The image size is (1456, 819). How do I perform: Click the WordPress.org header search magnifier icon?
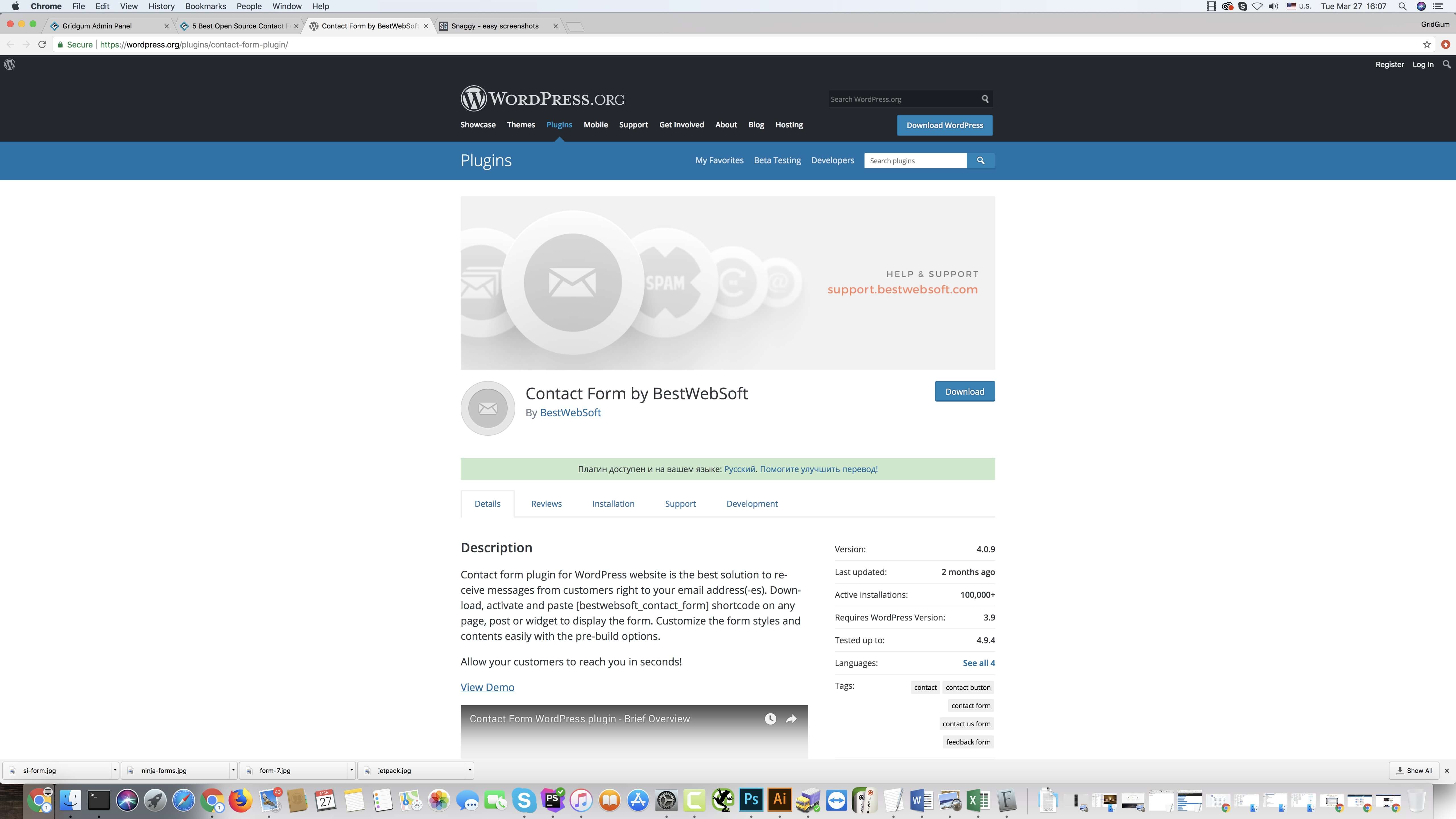[985, 99]
